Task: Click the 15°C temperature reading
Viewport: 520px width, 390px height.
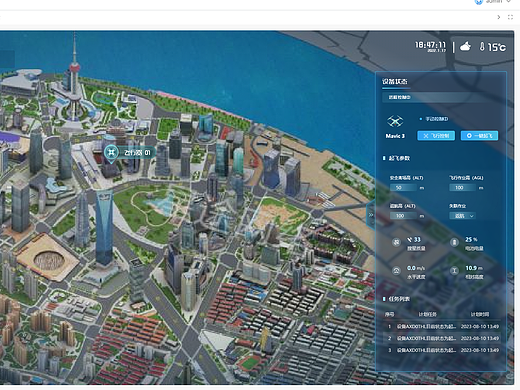Action: point(497,47)
